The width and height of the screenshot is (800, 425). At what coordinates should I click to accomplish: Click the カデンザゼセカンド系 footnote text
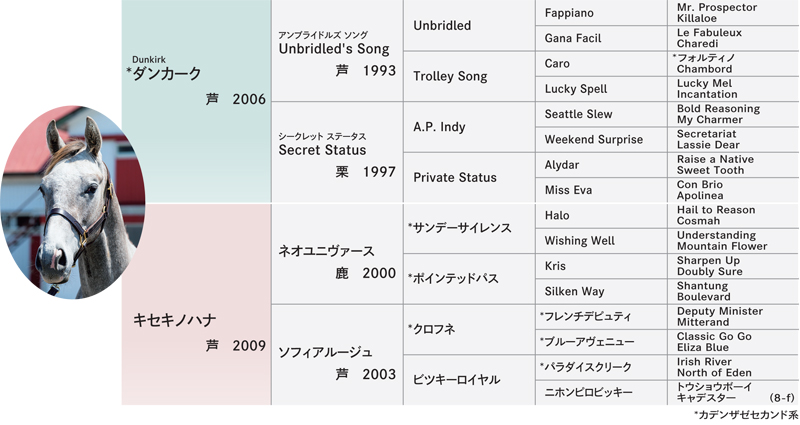point(745,415)
